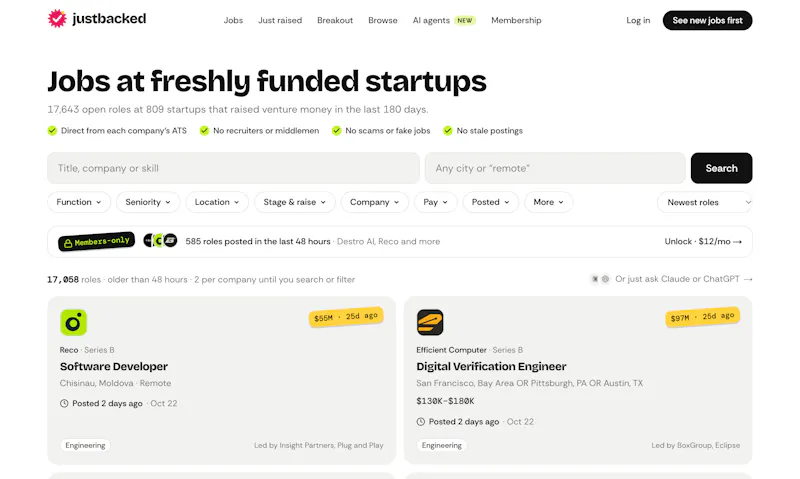
Task: Focus the Any city or "remote" field
Action: click(x=555, y=168)
